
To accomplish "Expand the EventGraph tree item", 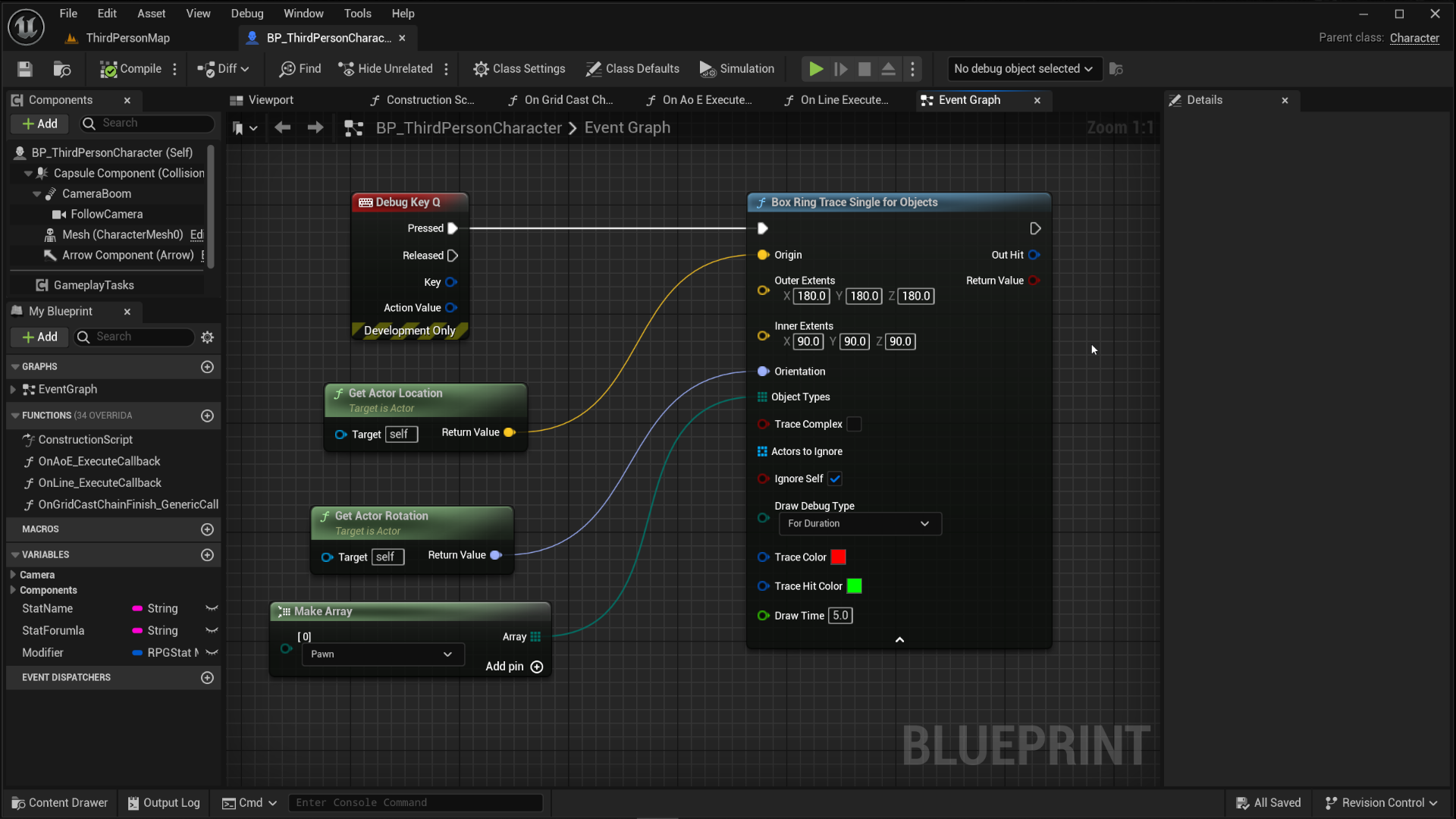I will [x=13, y=390].
